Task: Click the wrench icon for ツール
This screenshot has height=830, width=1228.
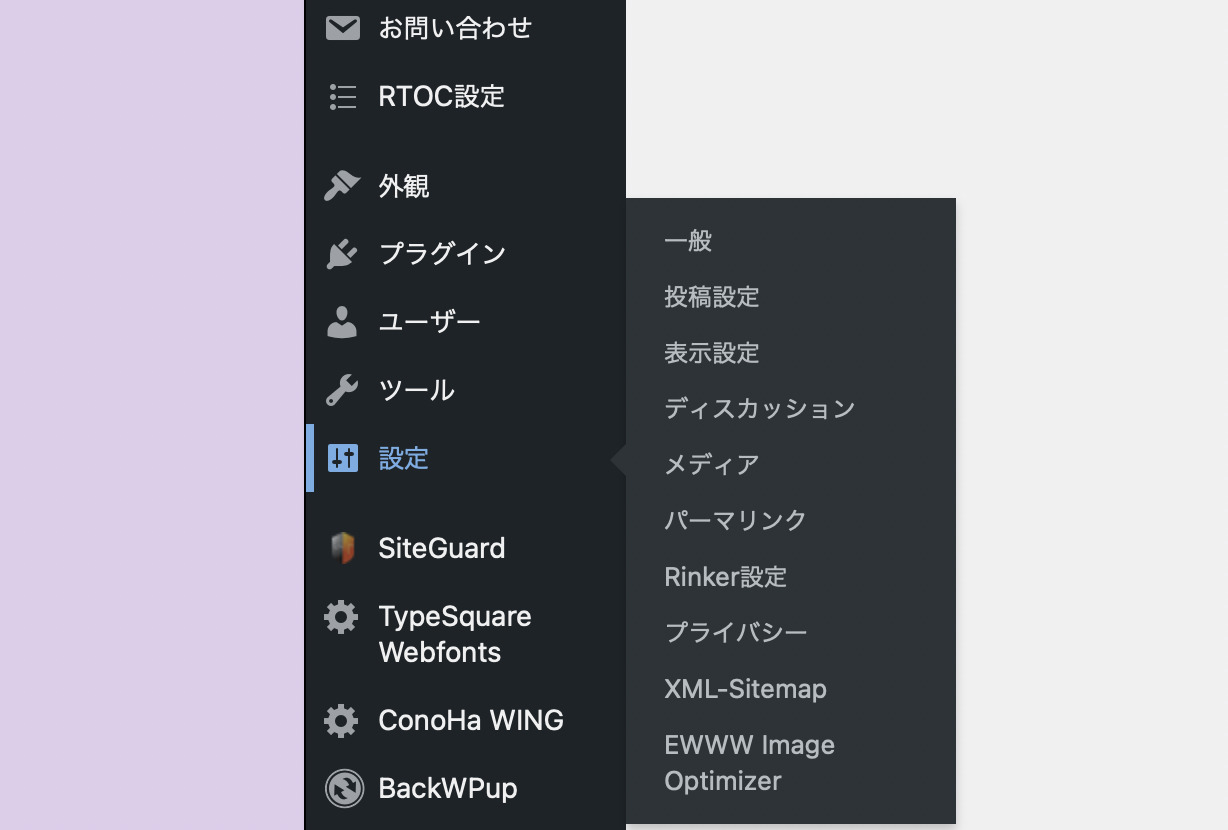Action: [x=342, y=390]
